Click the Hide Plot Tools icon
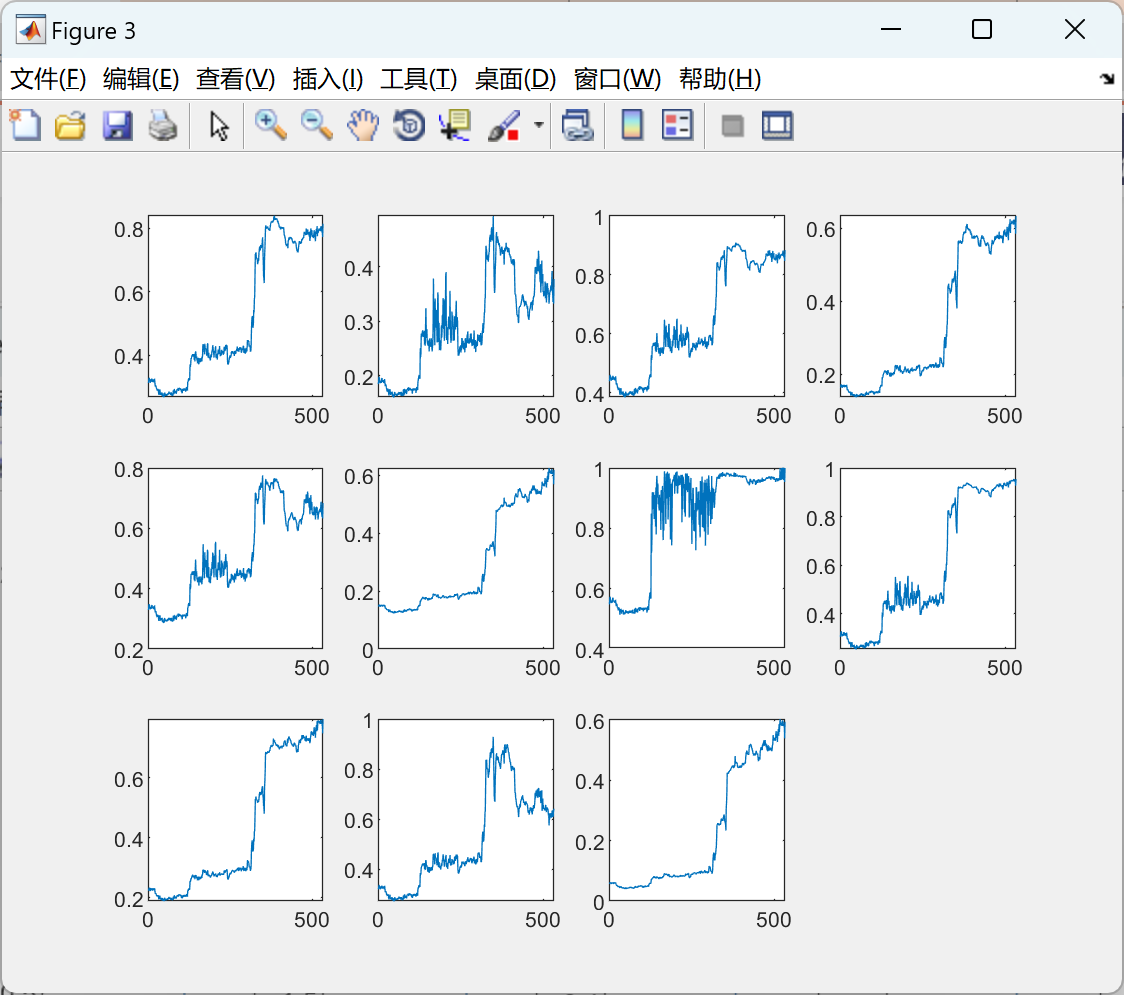Image resolution: width=1124 pixels, height=995 pixels. click(x=732, y=126)
